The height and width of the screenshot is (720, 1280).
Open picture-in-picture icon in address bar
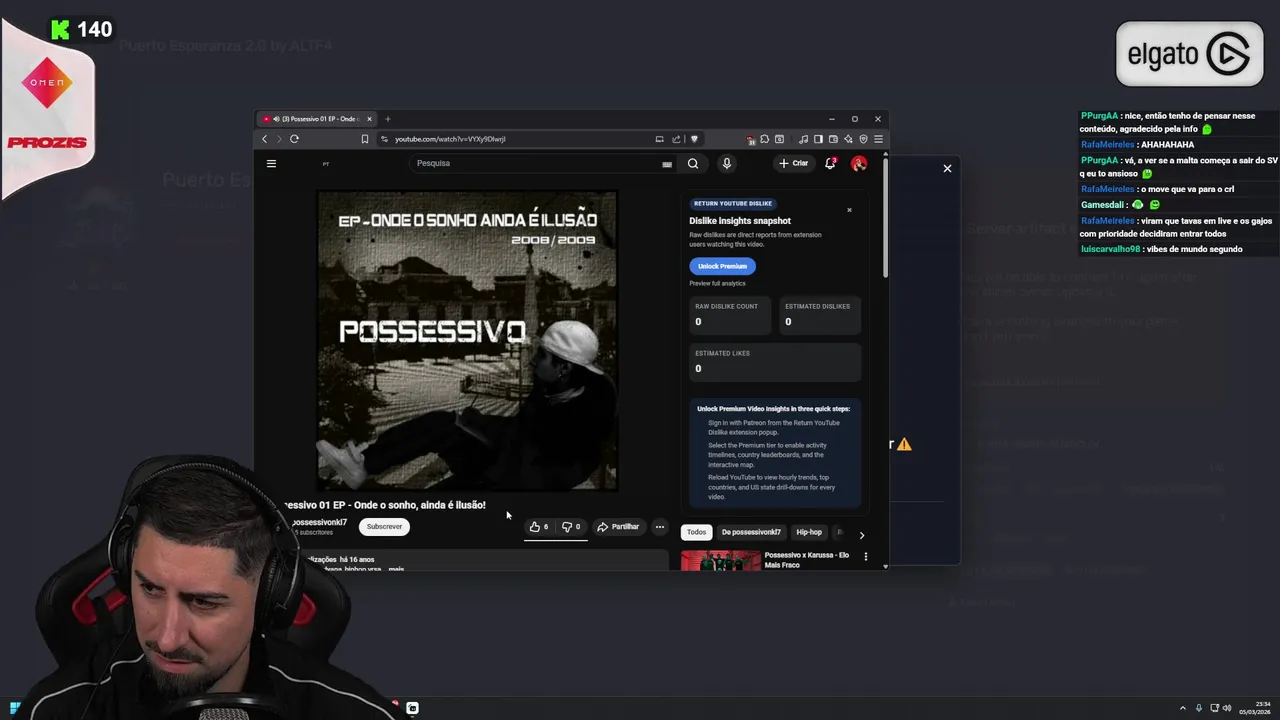659,139
